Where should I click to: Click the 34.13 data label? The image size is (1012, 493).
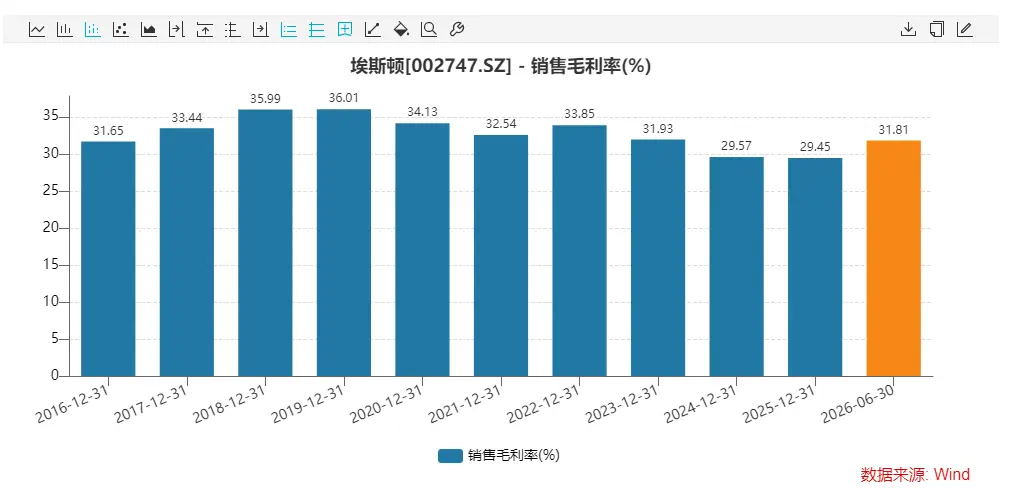point(423,112)
